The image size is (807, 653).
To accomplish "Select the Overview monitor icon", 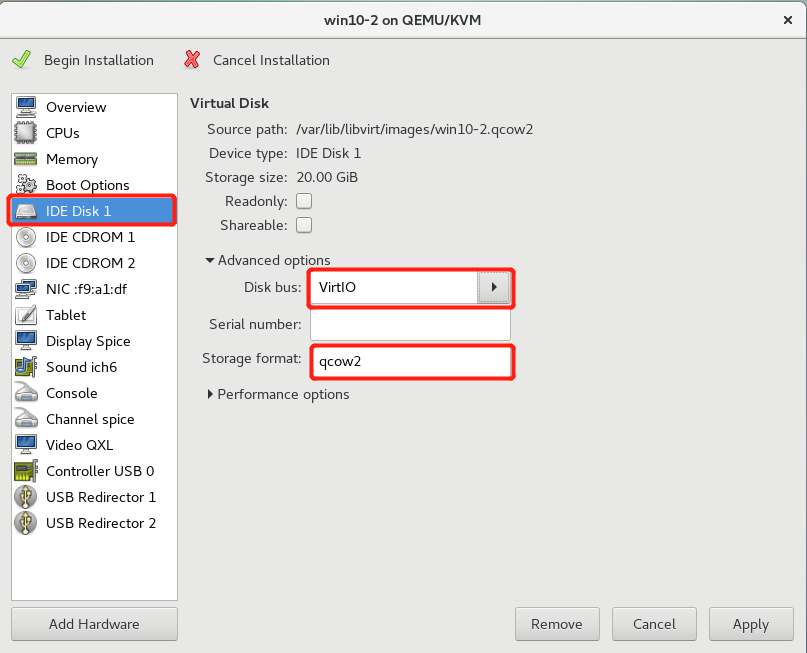I will (26, 107).
